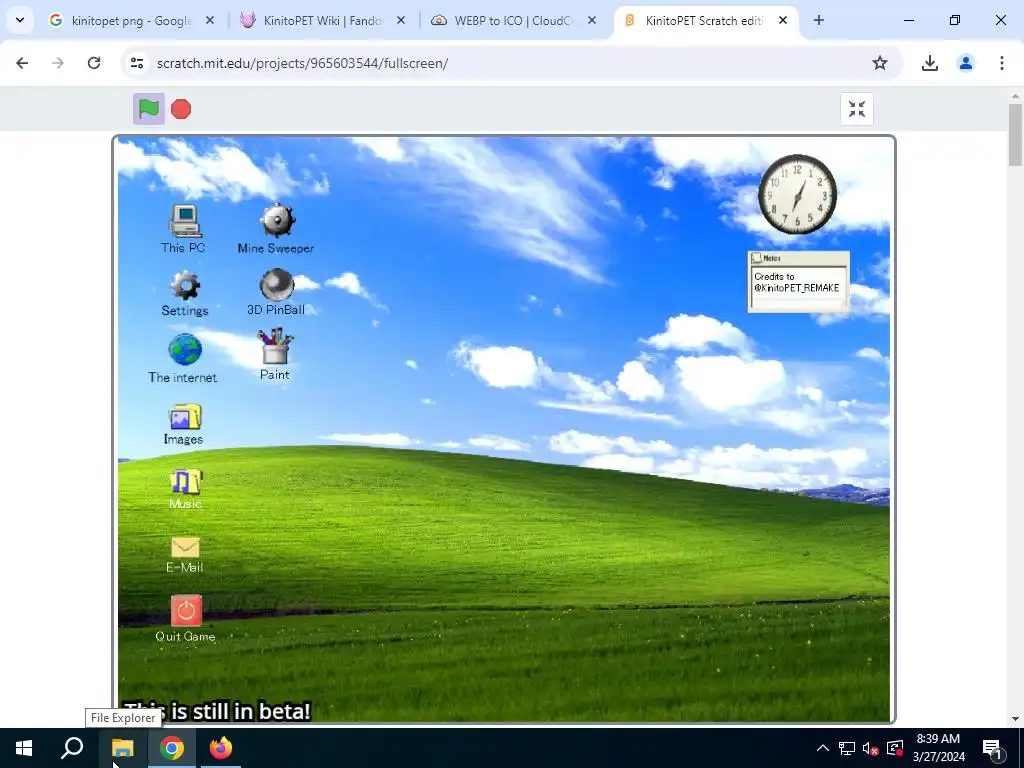1024x768 pixels.
Task: Show hidden system tray icons
Action: coord(823,748)
